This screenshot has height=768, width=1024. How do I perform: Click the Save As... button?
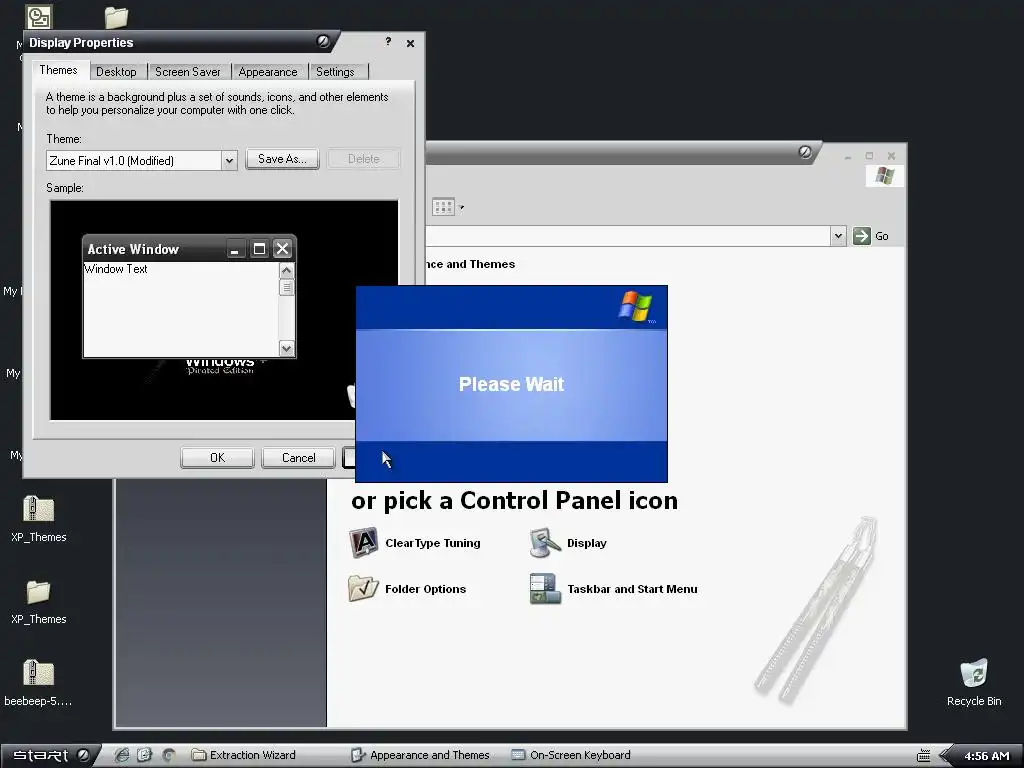[282, 159]
